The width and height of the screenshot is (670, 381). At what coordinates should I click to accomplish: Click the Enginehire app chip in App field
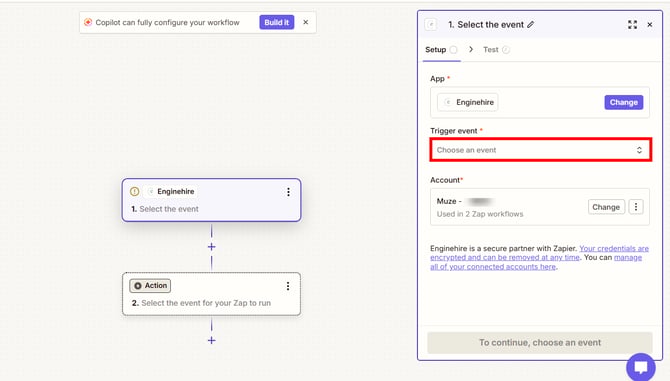[467, 102]
